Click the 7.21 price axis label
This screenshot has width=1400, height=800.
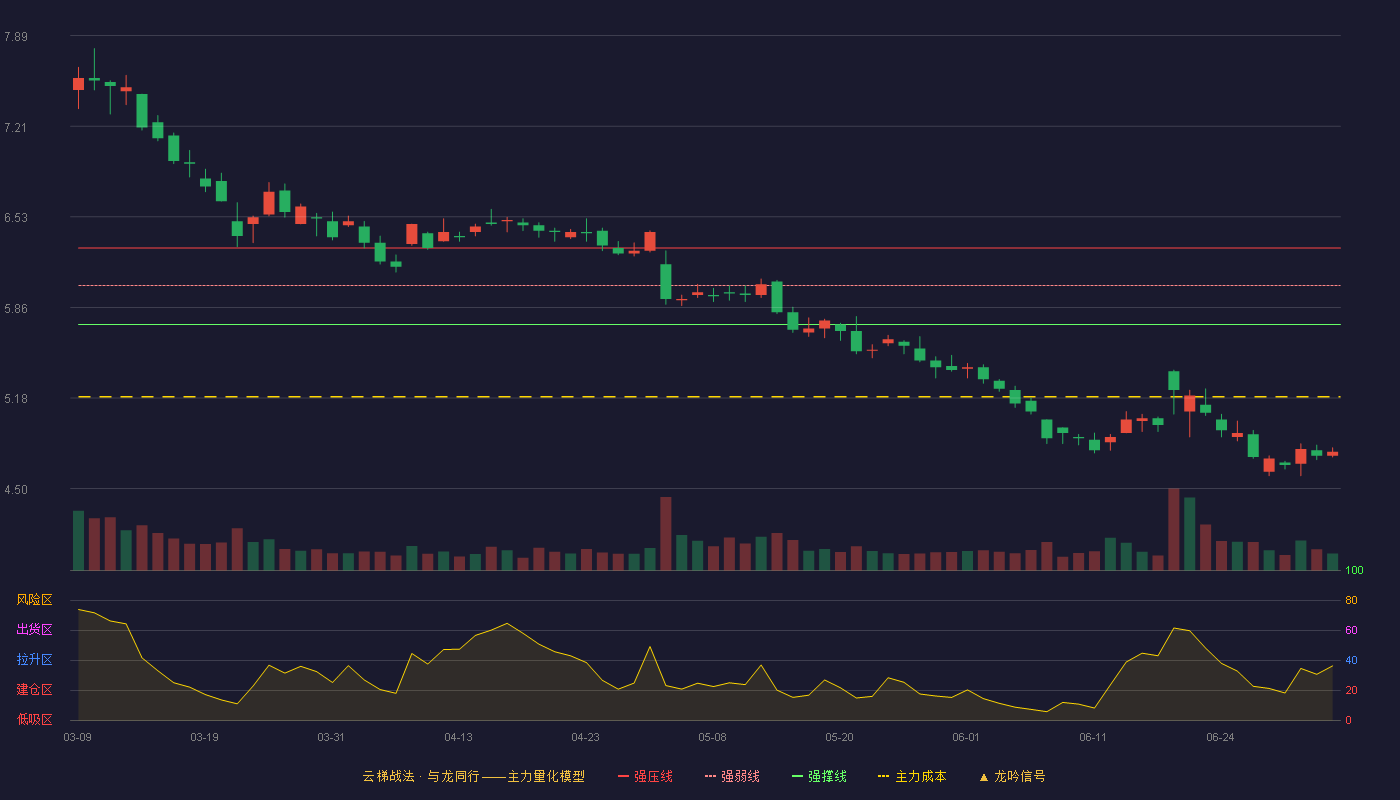16,128
